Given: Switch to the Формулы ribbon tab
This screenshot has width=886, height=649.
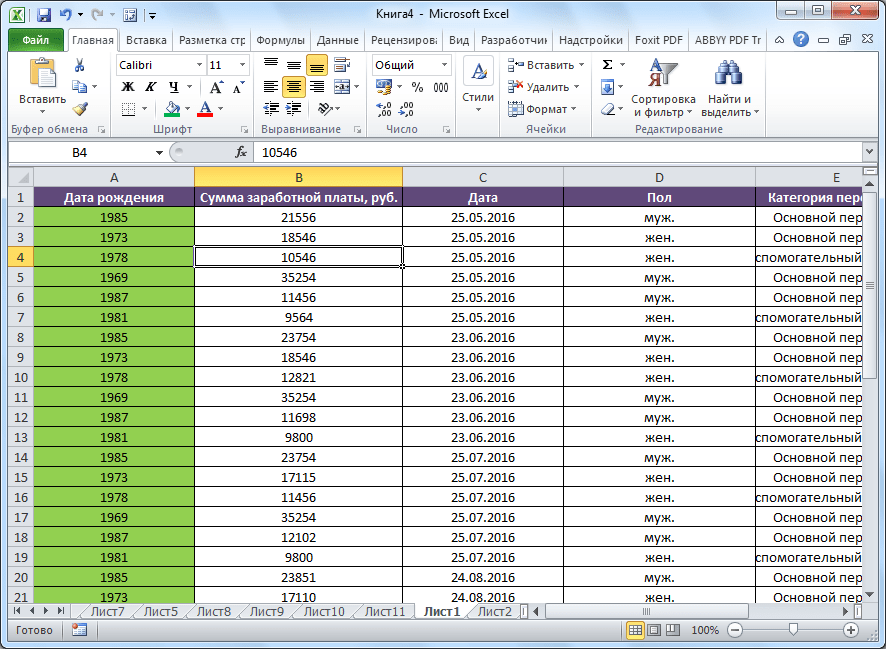Looking at the screenshot, I should 280,40.
